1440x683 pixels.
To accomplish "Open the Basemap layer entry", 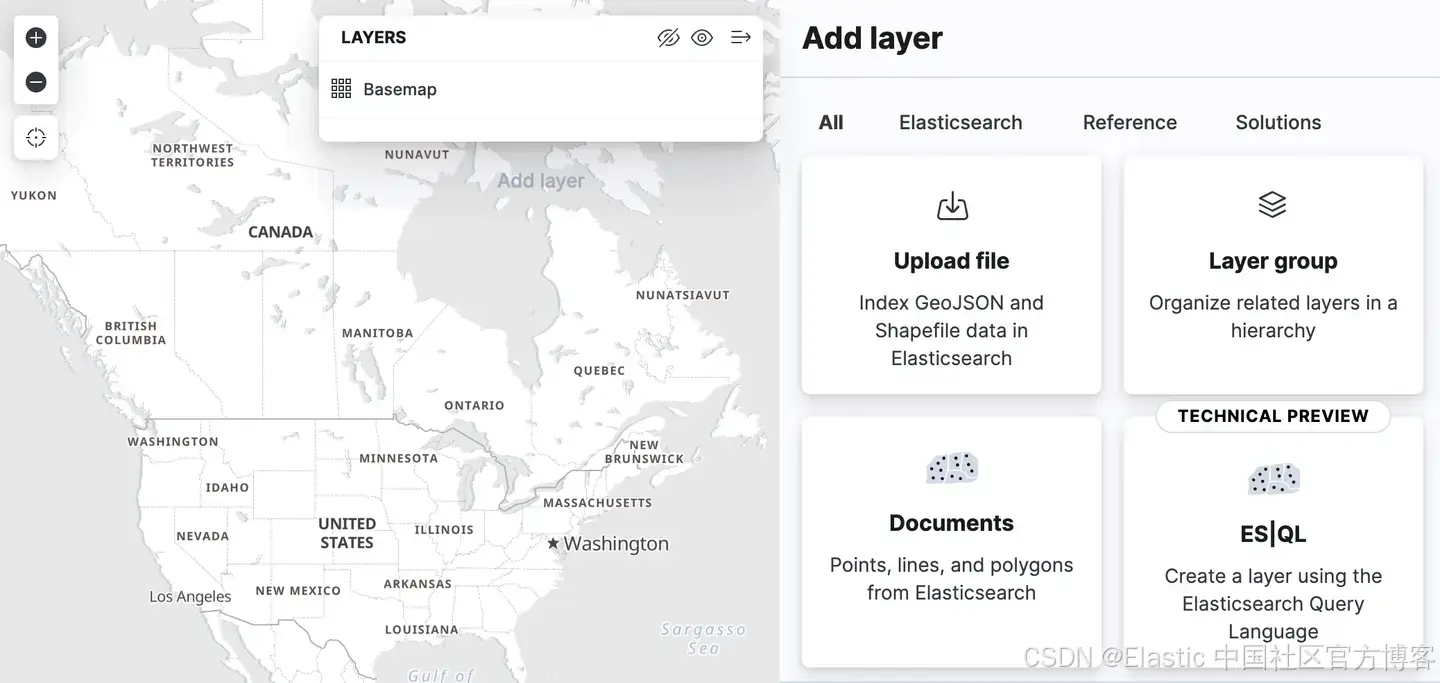I will click(400, 89).
